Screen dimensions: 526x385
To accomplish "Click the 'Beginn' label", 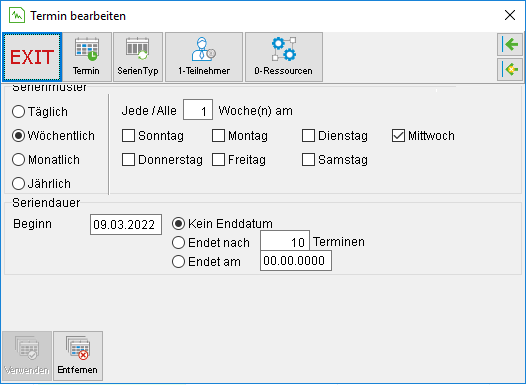I will 33,224.
